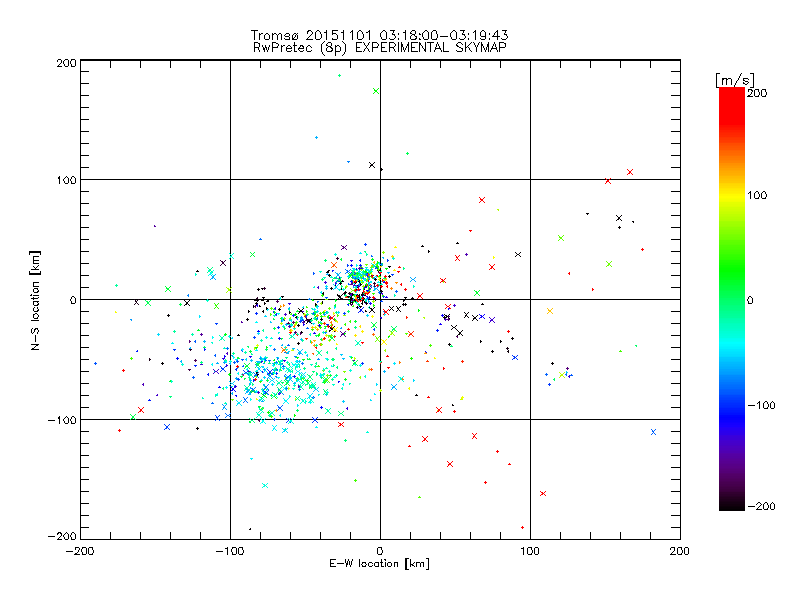The image size is (800, 600).
Task: Click the green X marker near the top center
Action: (376, 91)
